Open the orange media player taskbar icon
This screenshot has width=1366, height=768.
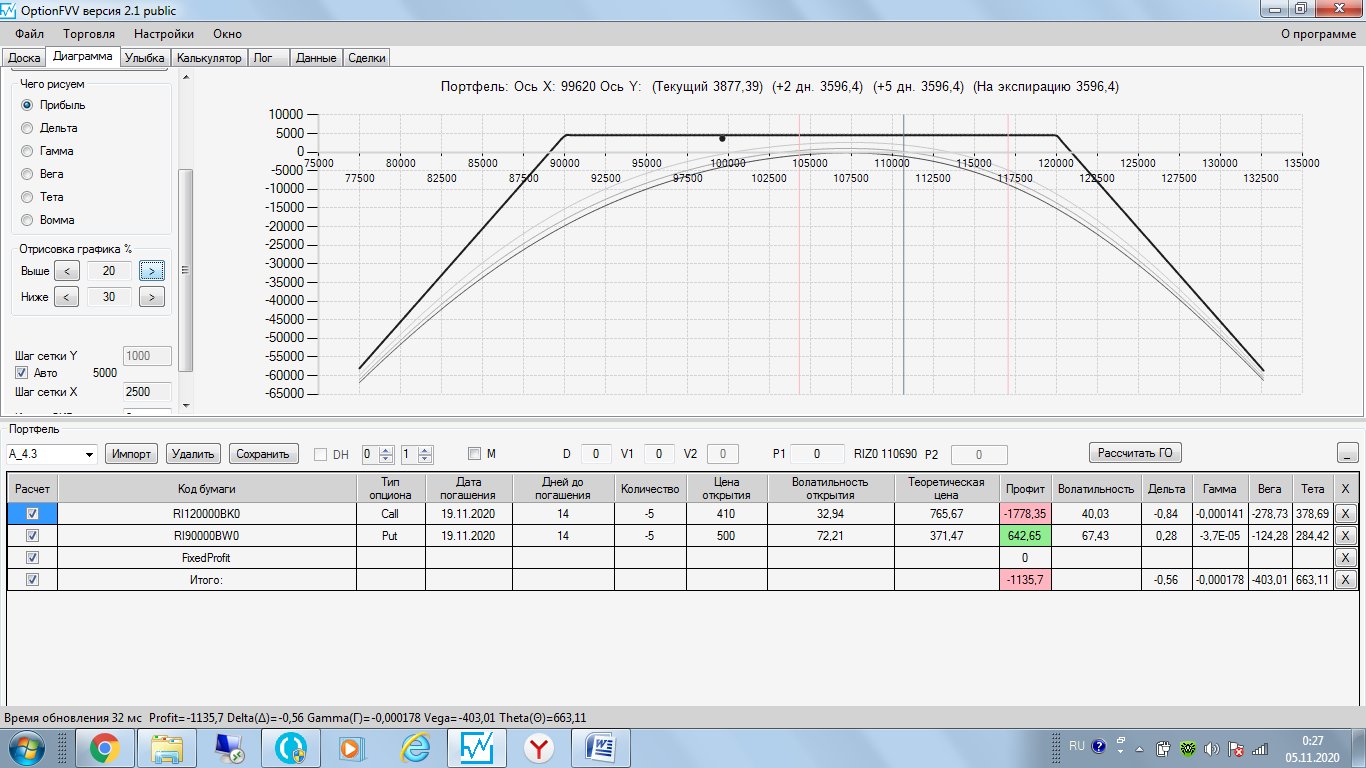tap(351, 747)
